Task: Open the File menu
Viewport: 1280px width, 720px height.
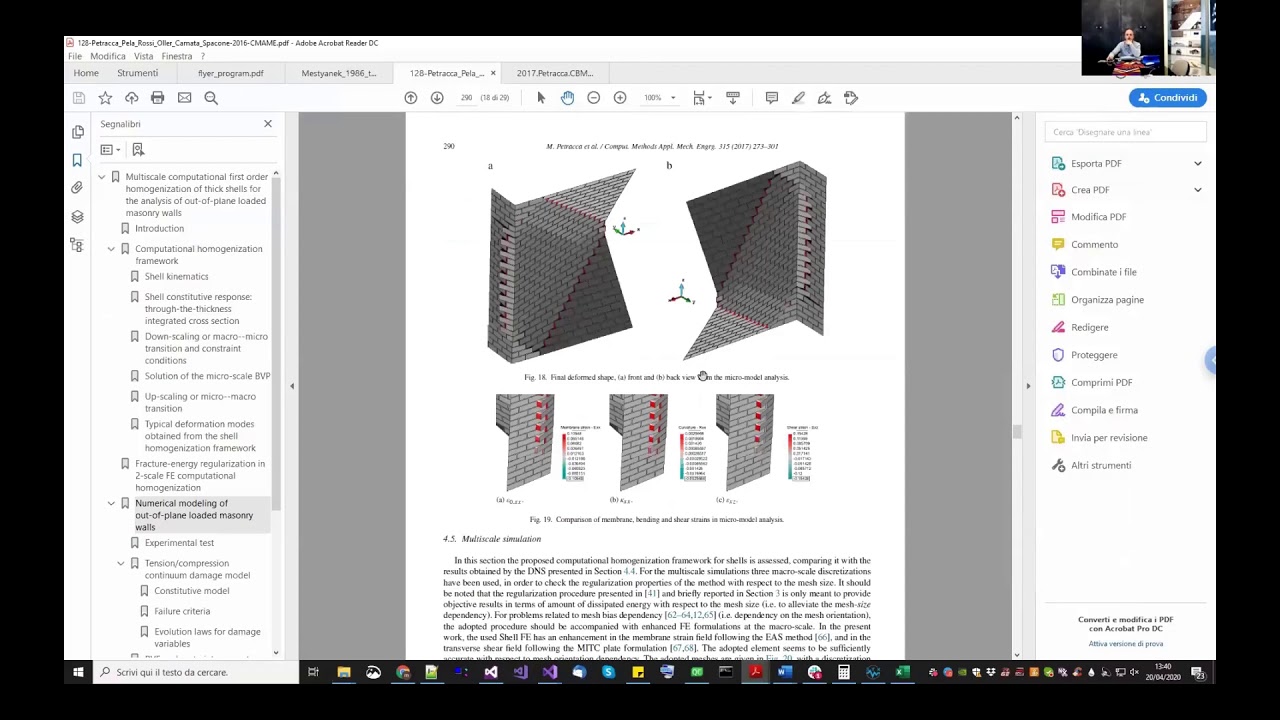Action: pos(75,57)
